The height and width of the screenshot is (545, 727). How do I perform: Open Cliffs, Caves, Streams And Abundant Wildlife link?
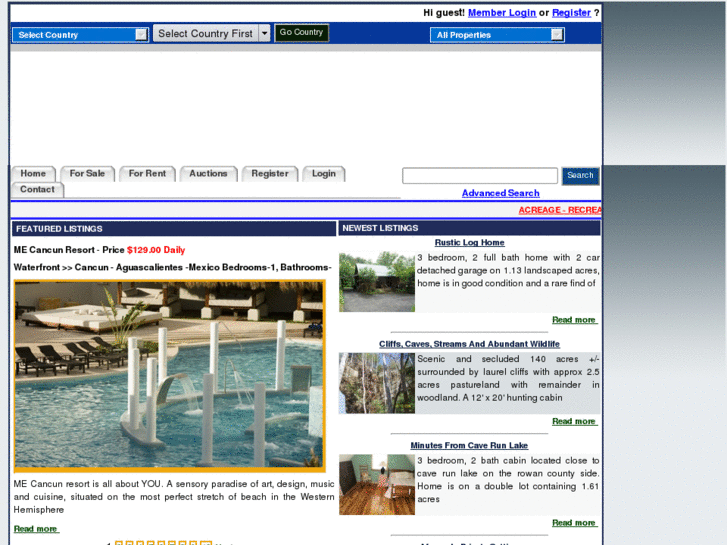[x=469, y=344]
